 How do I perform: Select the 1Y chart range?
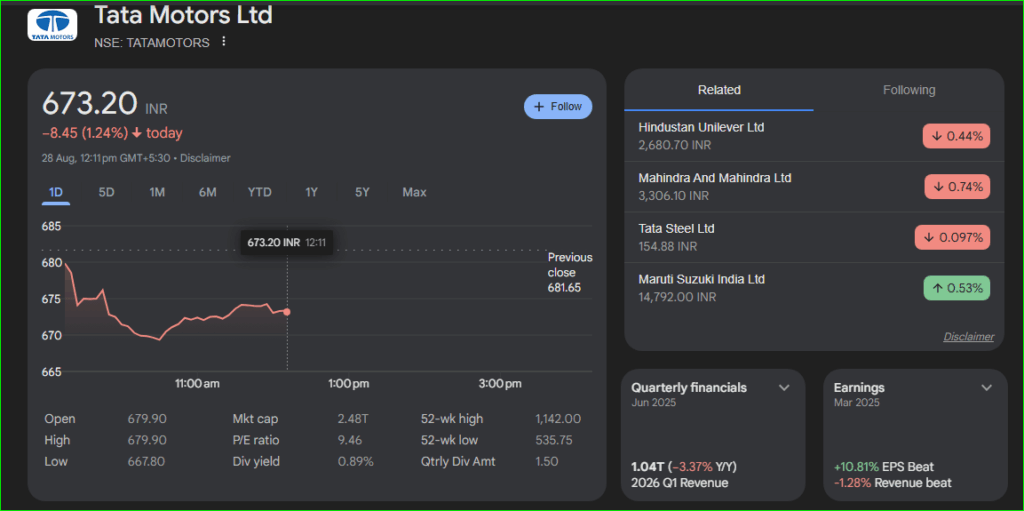pyautogui.click(x=311, y=192)
